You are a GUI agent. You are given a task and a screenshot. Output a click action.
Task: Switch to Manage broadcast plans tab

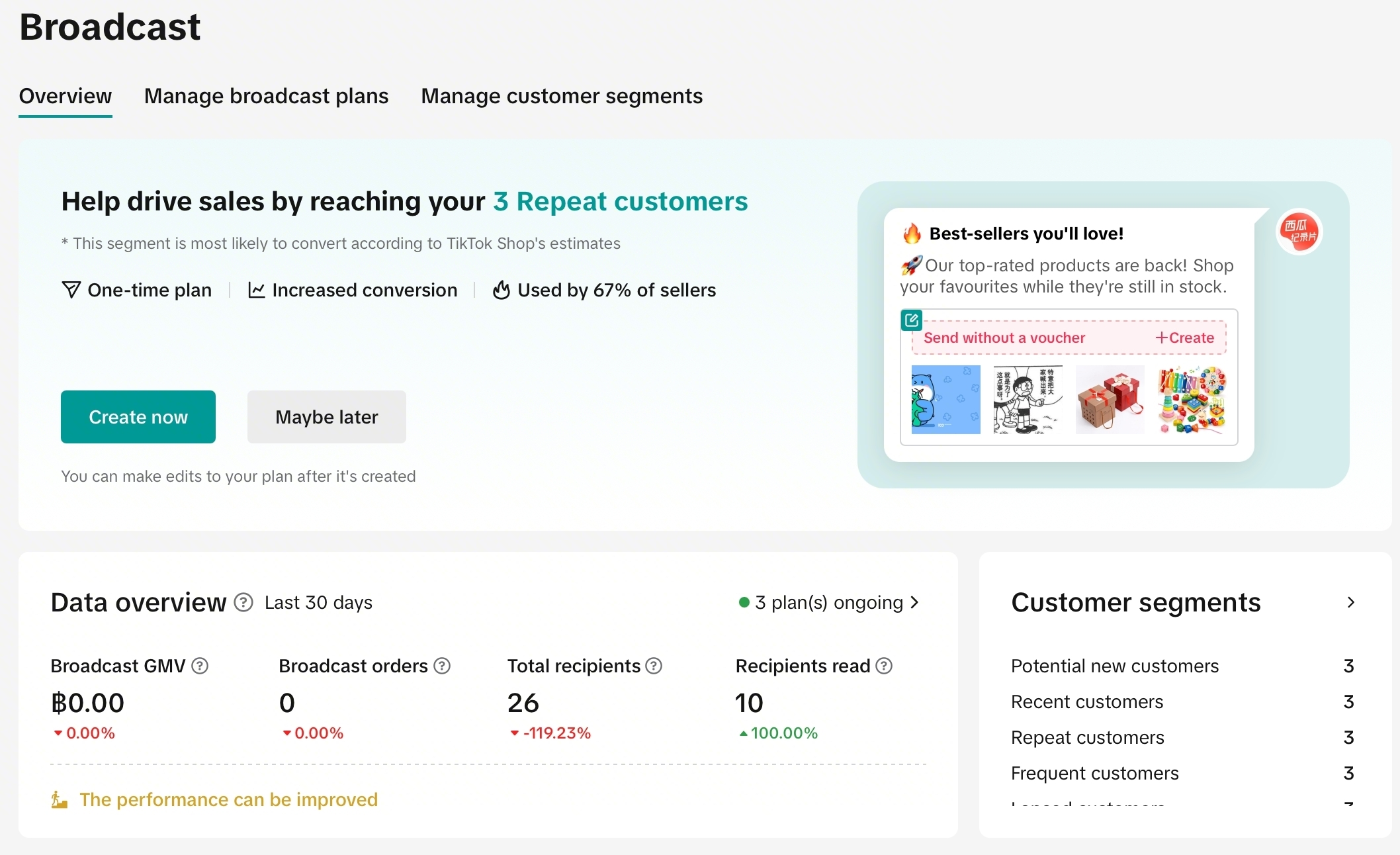pyautogui.click(x=266, y=97)
